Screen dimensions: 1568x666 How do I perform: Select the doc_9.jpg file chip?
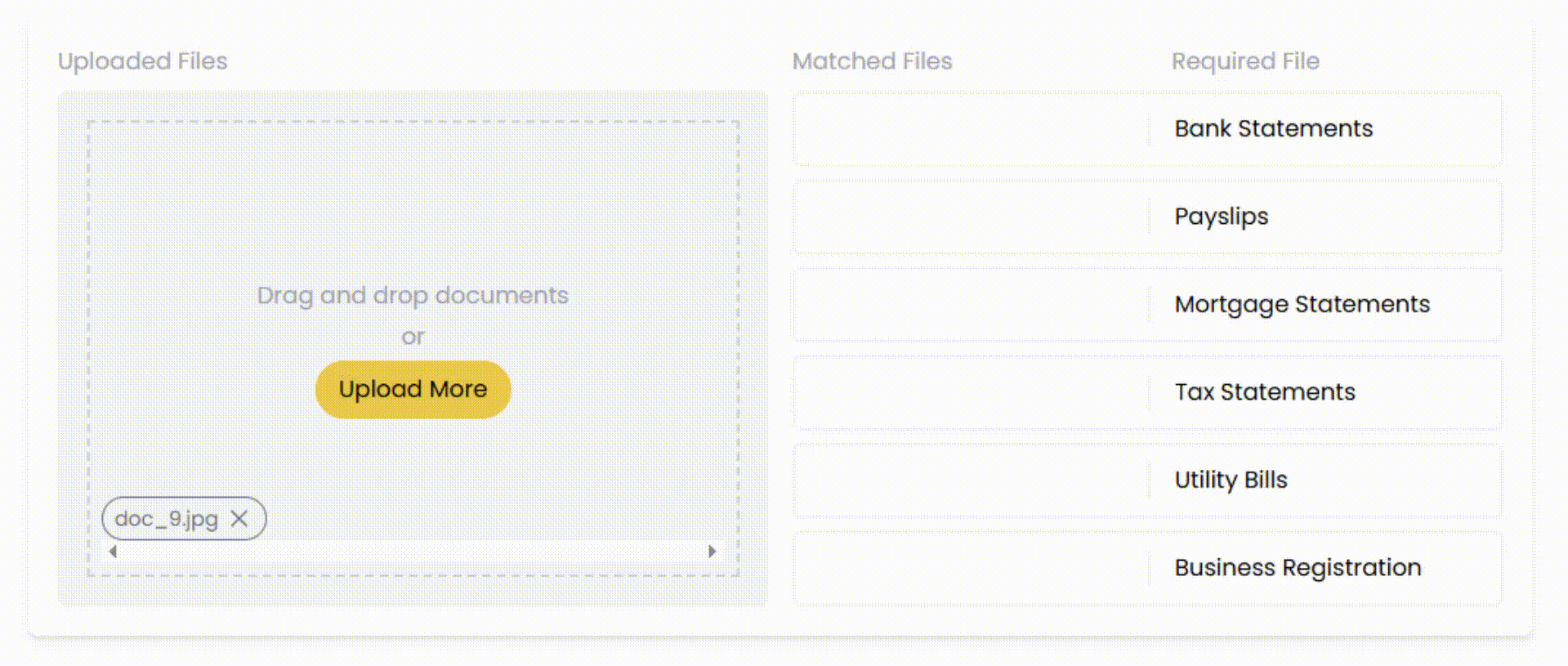click(184, 519)
